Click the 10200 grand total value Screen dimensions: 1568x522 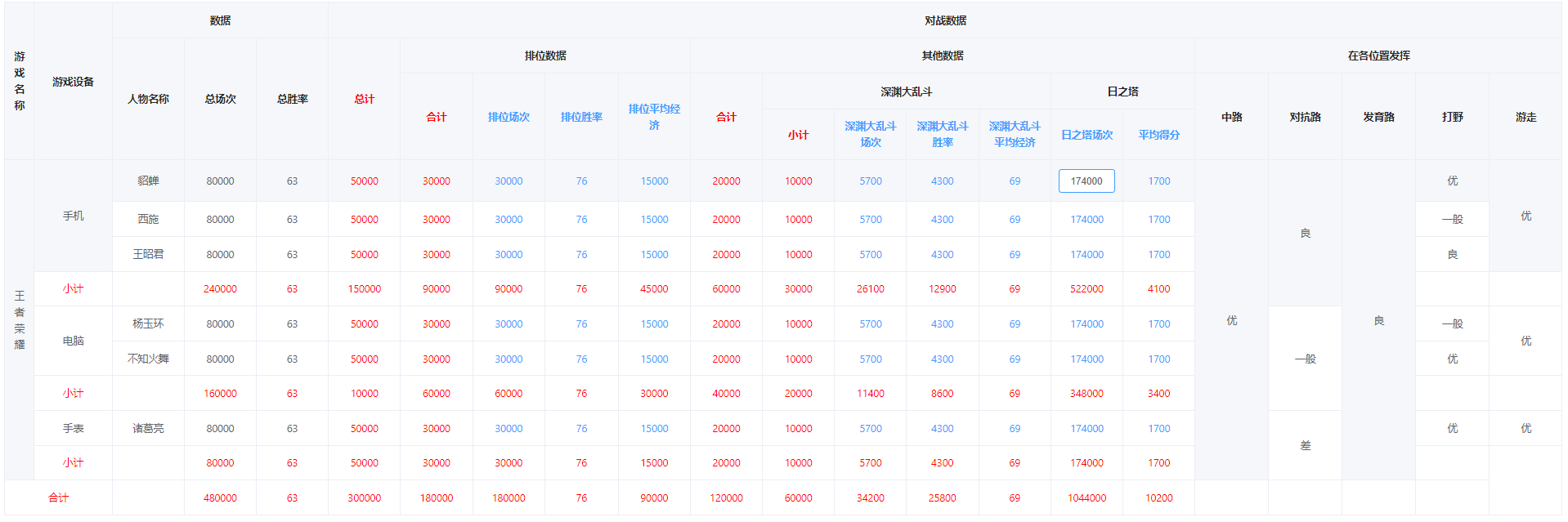point(1158,497)
